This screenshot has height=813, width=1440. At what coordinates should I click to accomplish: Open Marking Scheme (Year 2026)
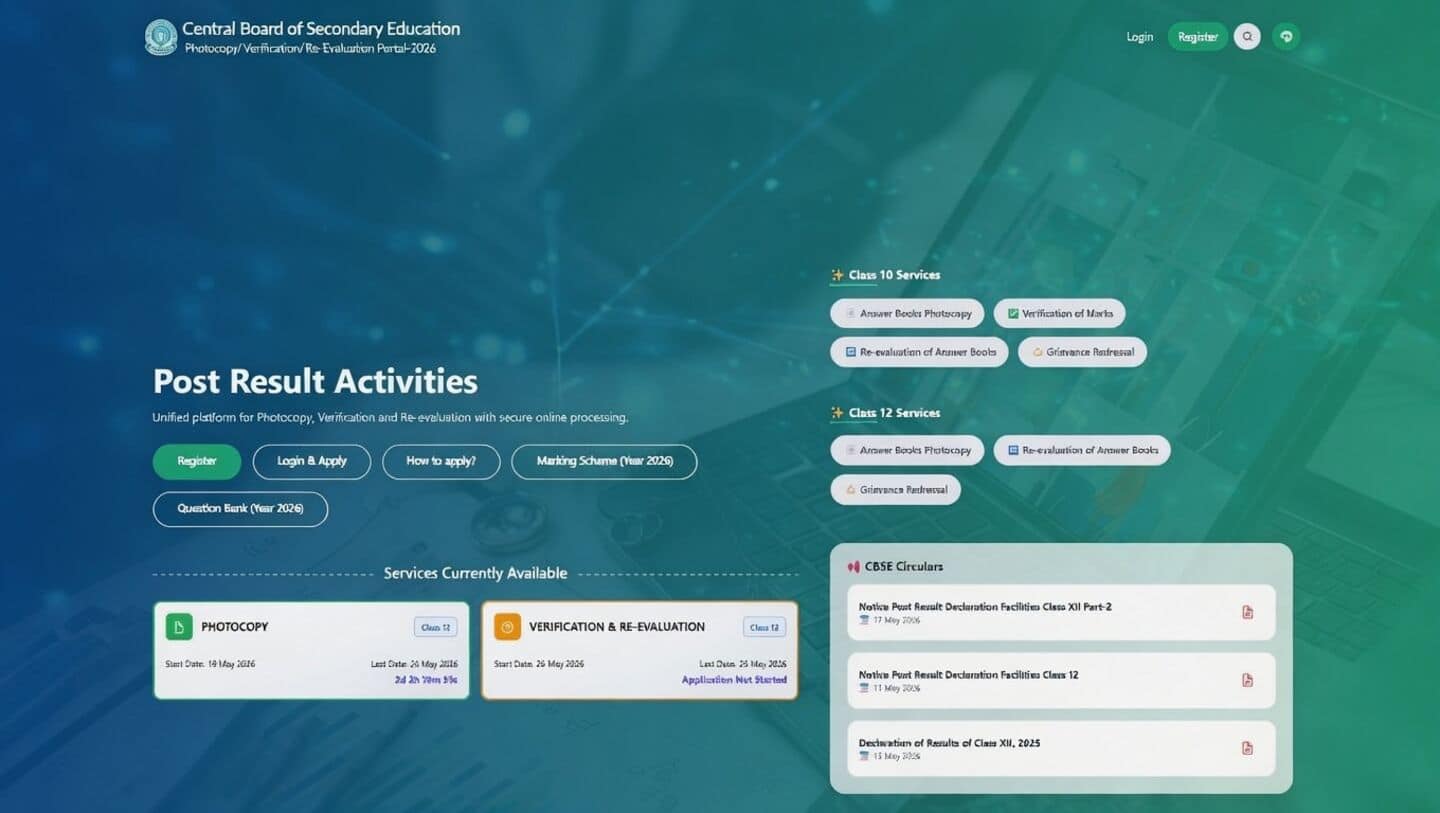[604, 461]
